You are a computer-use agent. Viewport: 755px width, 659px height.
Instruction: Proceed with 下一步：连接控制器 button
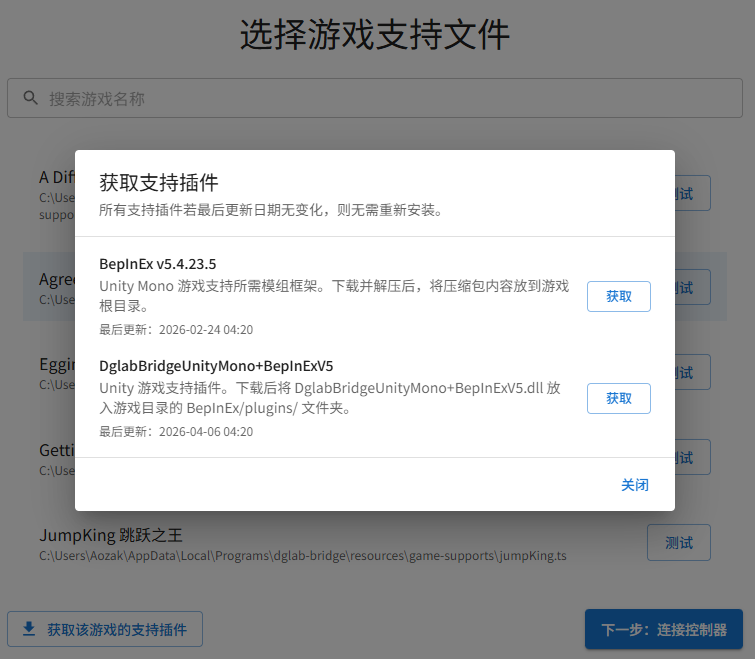663,630
